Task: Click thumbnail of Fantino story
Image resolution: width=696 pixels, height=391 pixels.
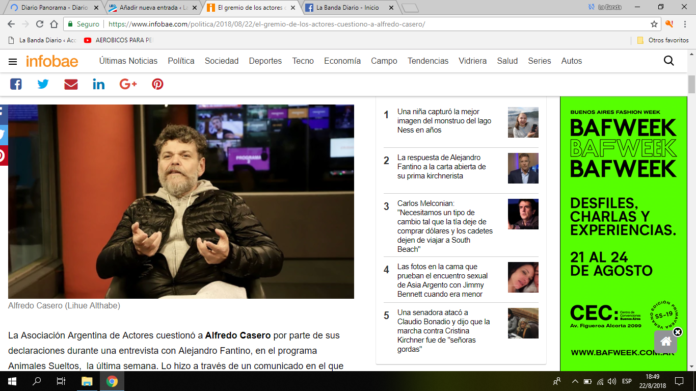Action: click(x=523, y=168)
